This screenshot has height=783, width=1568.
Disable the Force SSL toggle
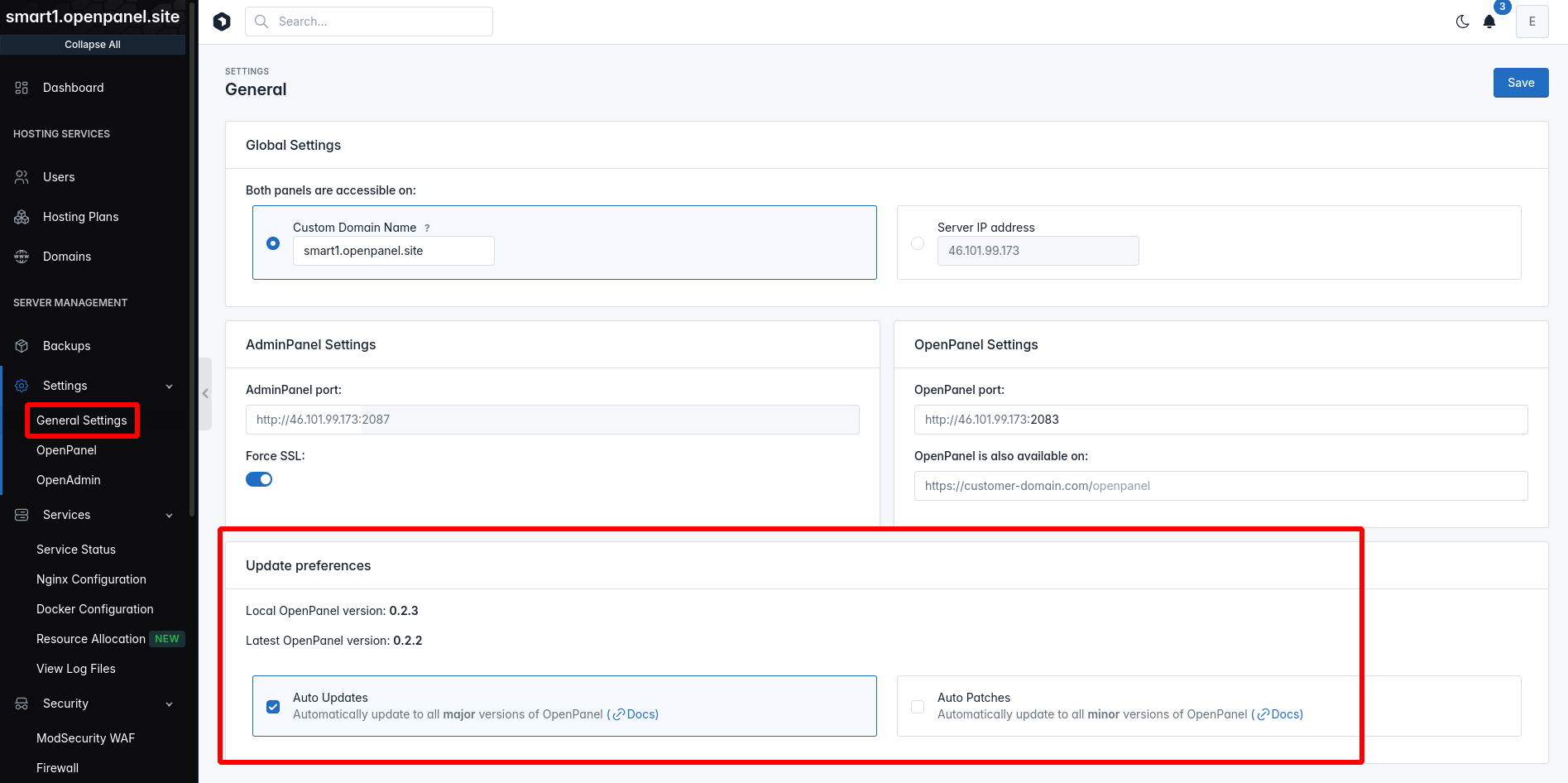click(259, 479)
